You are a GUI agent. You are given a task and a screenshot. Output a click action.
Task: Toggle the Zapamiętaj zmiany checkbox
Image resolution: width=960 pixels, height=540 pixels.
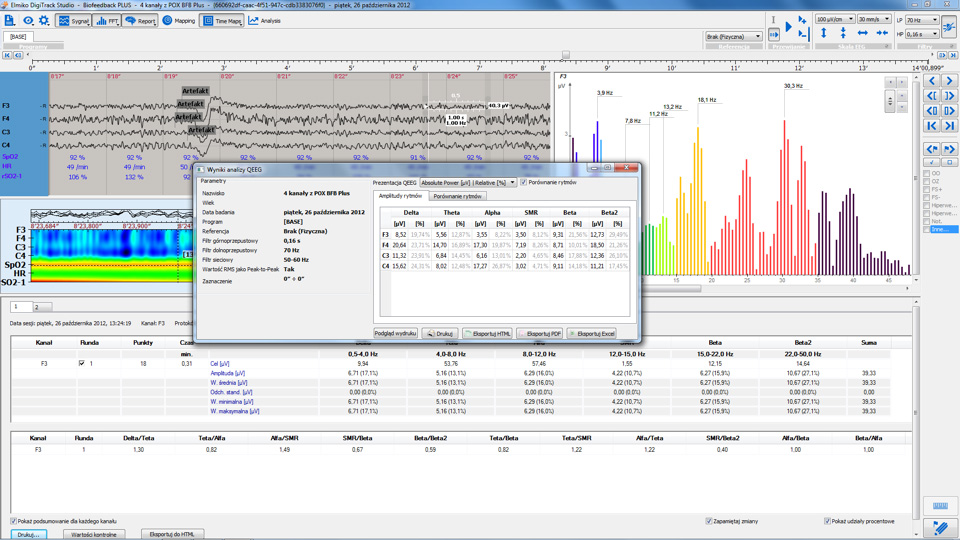[x=709, y=521]
